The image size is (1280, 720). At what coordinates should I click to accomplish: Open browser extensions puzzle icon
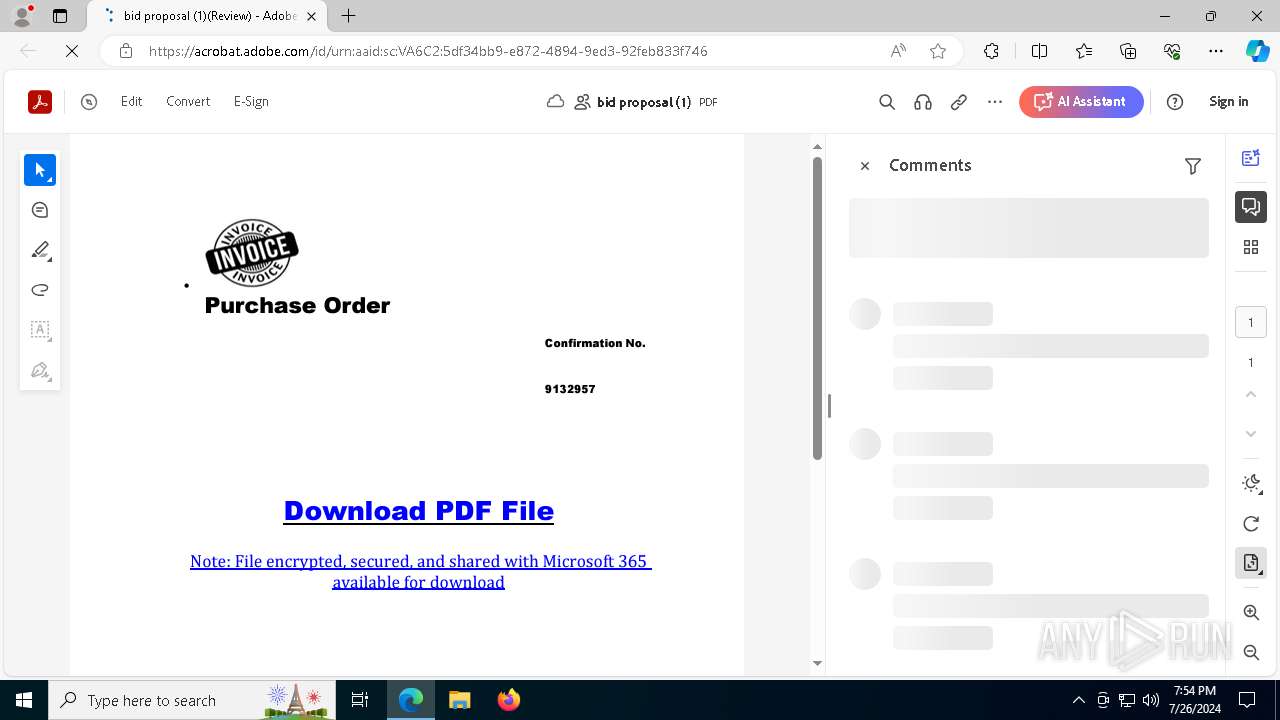click(991, 51)
